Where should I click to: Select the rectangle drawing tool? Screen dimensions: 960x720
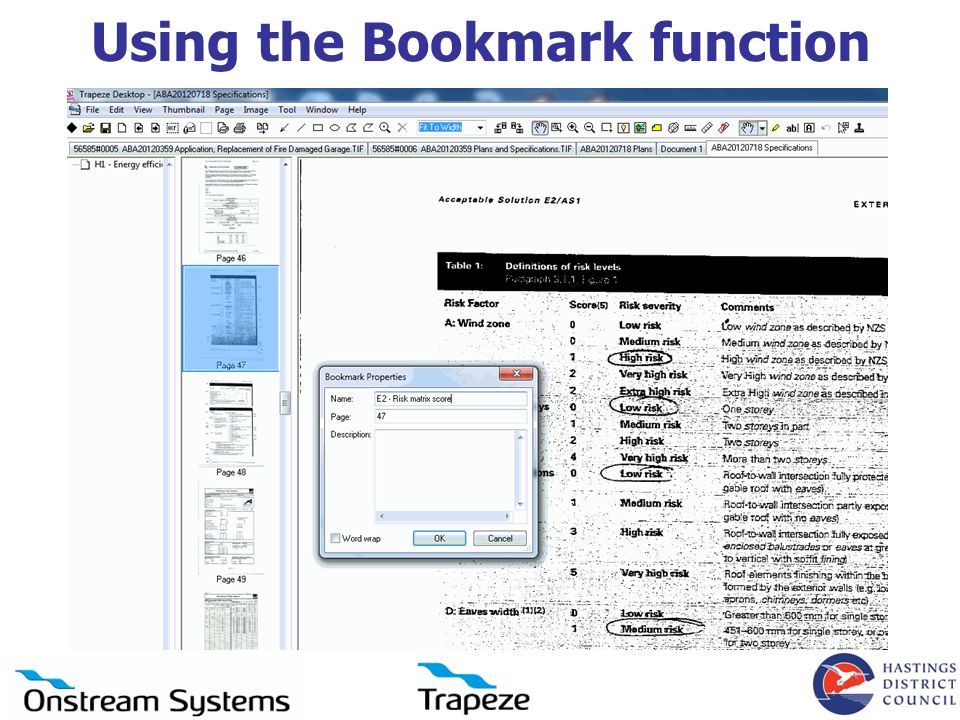click(x=318, y=128)
